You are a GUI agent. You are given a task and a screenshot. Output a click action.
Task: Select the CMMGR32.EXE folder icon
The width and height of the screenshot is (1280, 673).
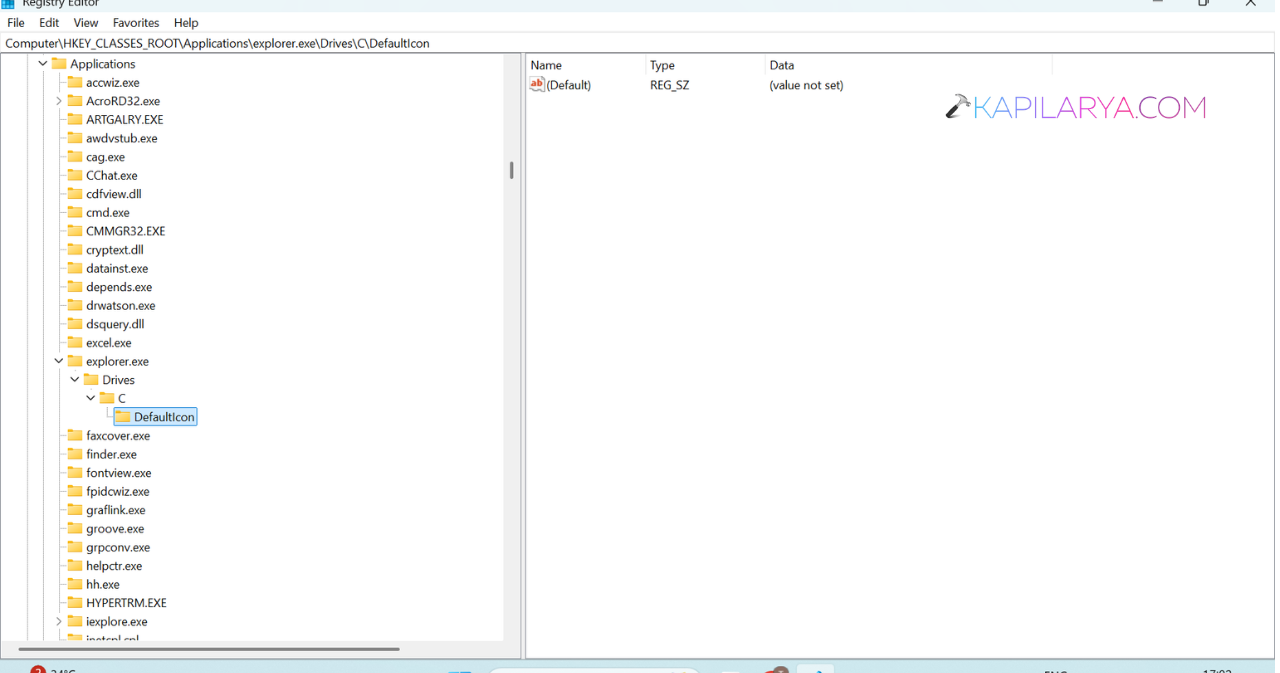point(75,231)
